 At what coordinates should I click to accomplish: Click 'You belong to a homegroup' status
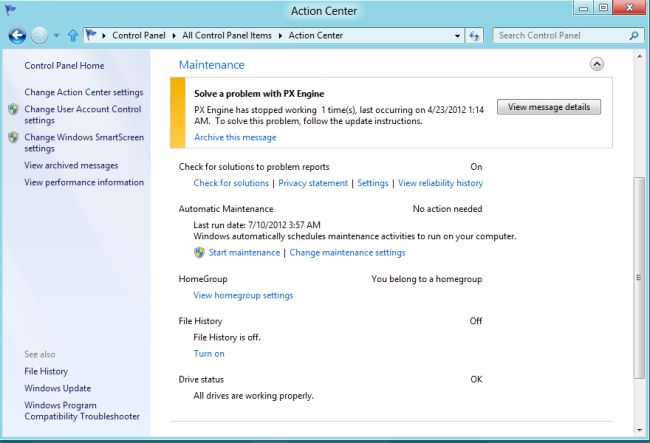click(427, 279)
